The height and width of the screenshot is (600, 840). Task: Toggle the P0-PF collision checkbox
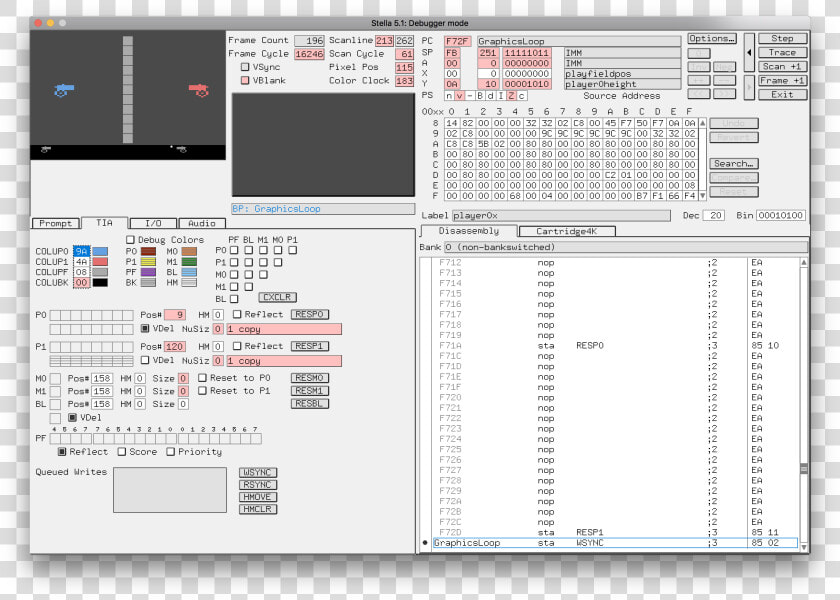[234, 250]
